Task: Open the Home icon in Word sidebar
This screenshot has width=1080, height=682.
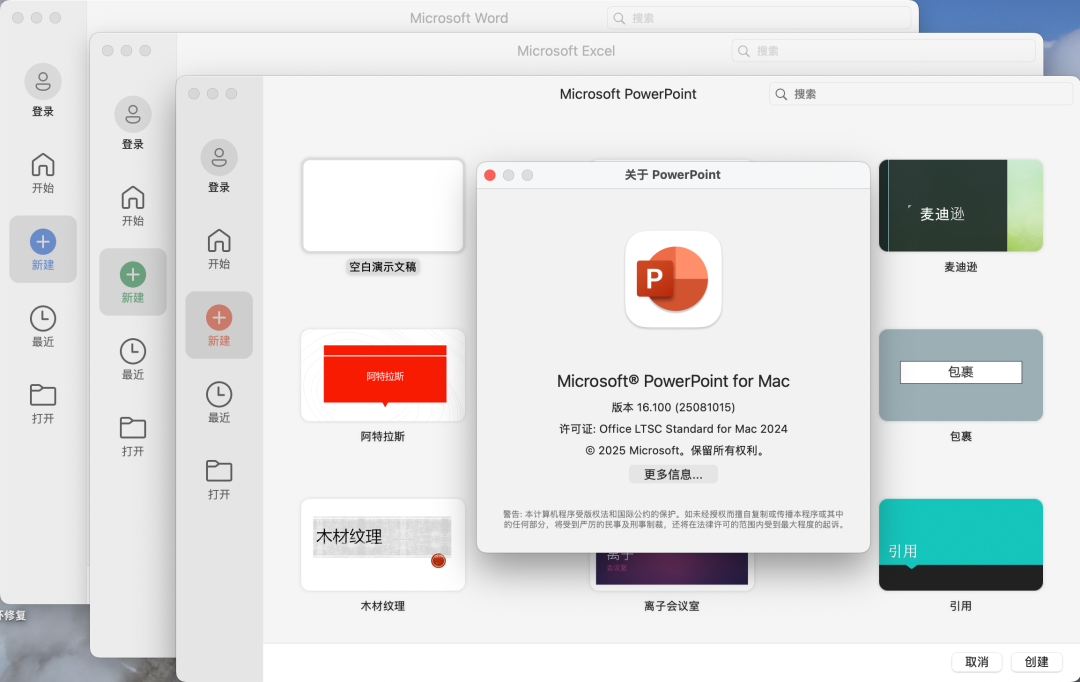Action: (x=43, y=165)
